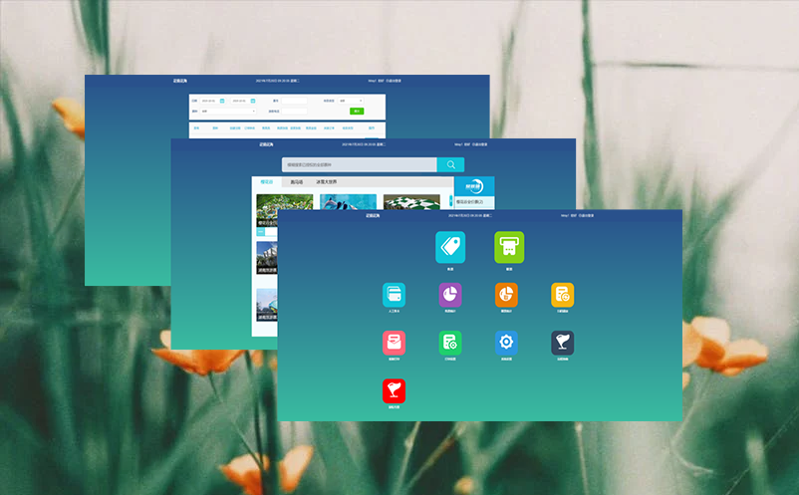Open the green ticket printer icon
This screenshot has width=799, height=495.
[509, 246]
